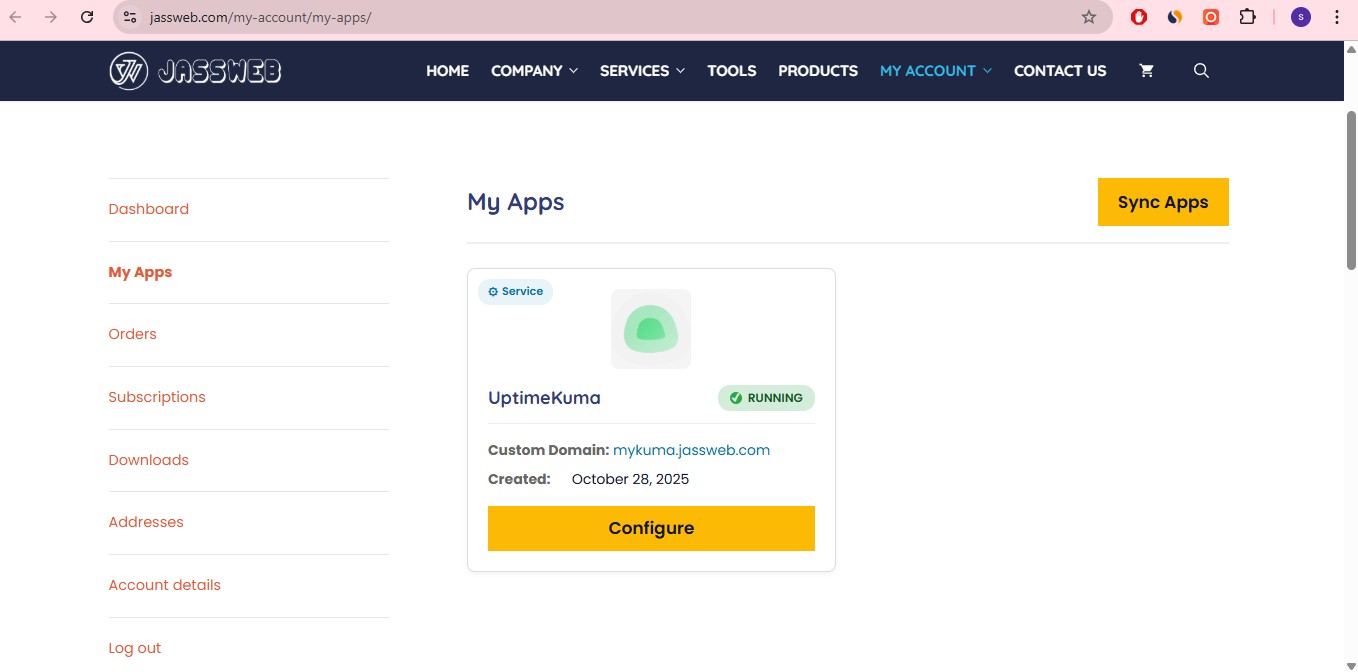Click the UptimeKuma app title
1358x672 pixels.
[544, 398]
